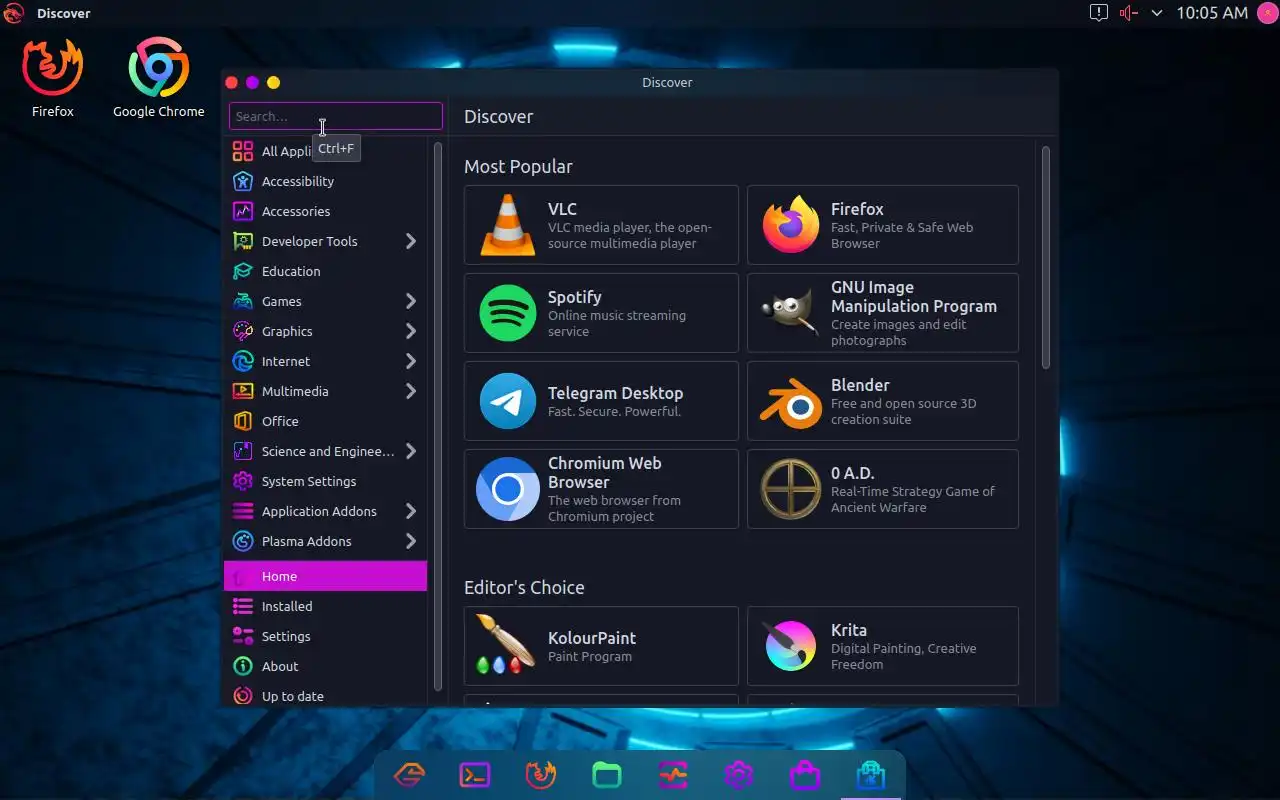Click the Science and Engineering icon

click(x=243, y=451)
